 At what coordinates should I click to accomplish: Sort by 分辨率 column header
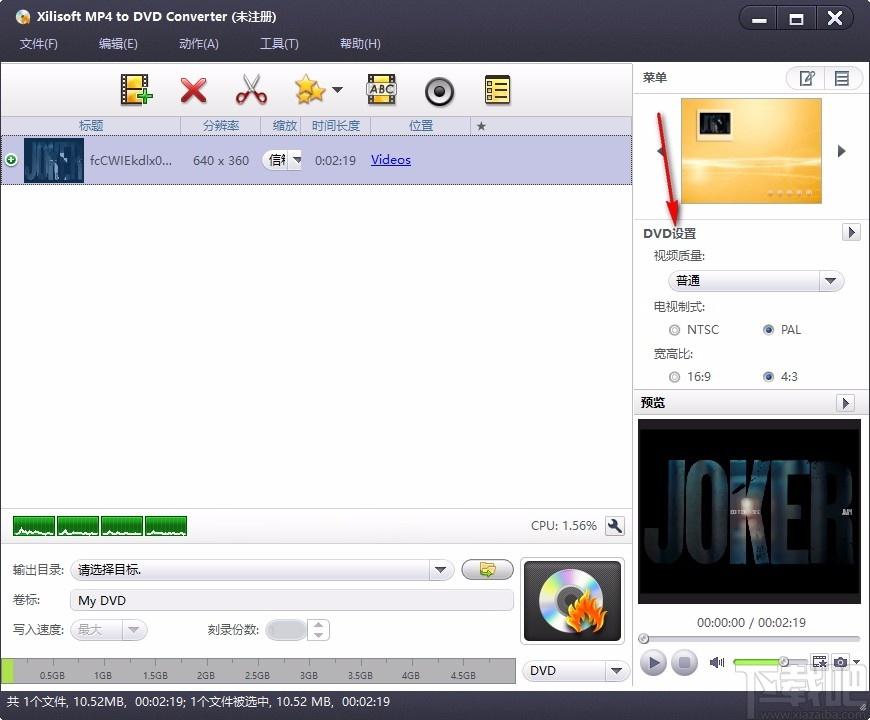pos(221,126)
